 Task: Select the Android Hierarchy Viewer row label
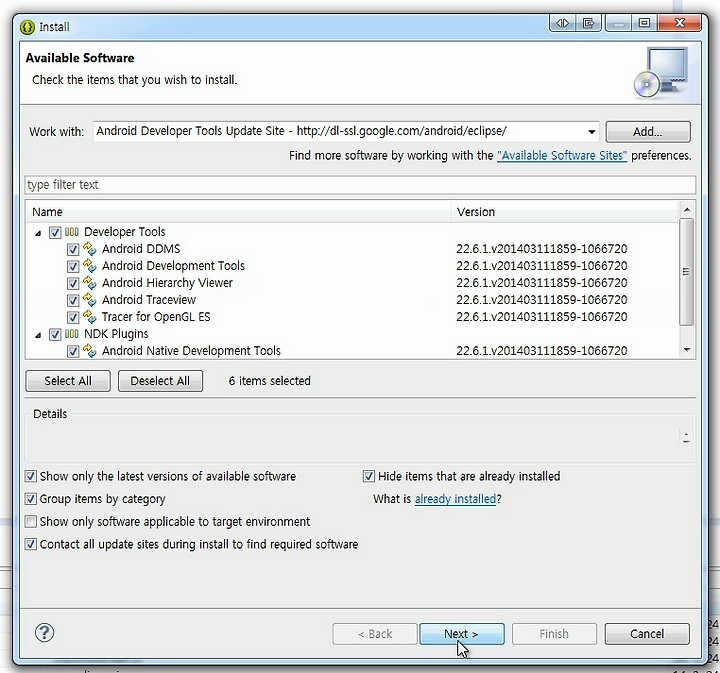(x=167, y=283)
